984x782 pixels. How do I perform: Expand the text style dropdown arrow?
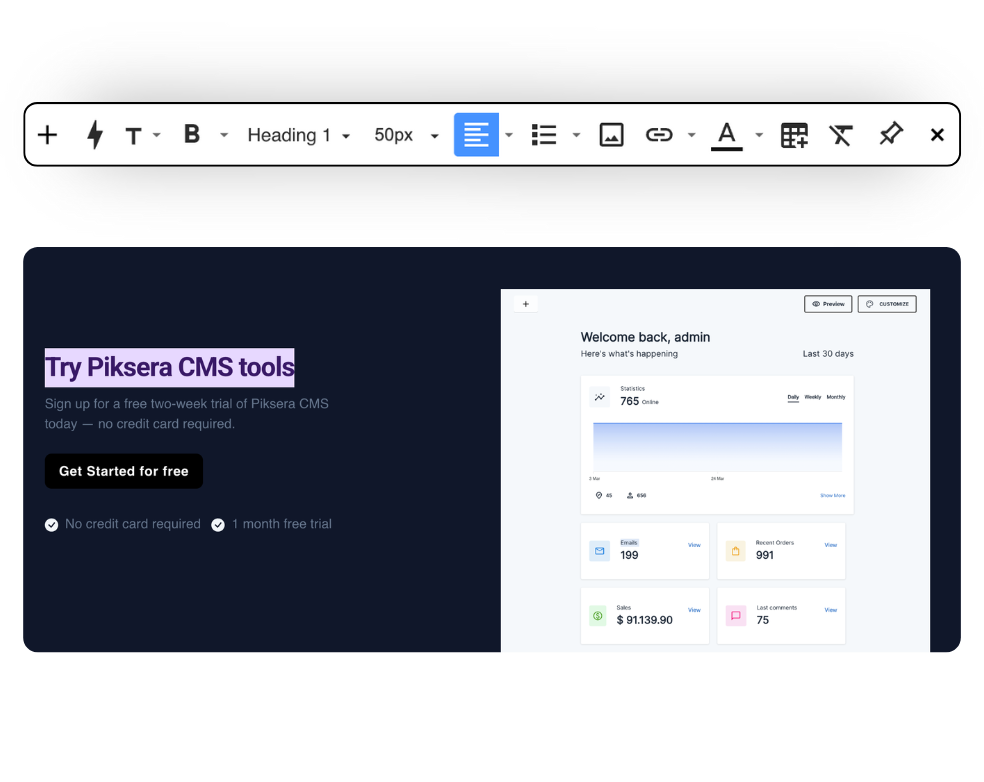click(x=157, y=135)
